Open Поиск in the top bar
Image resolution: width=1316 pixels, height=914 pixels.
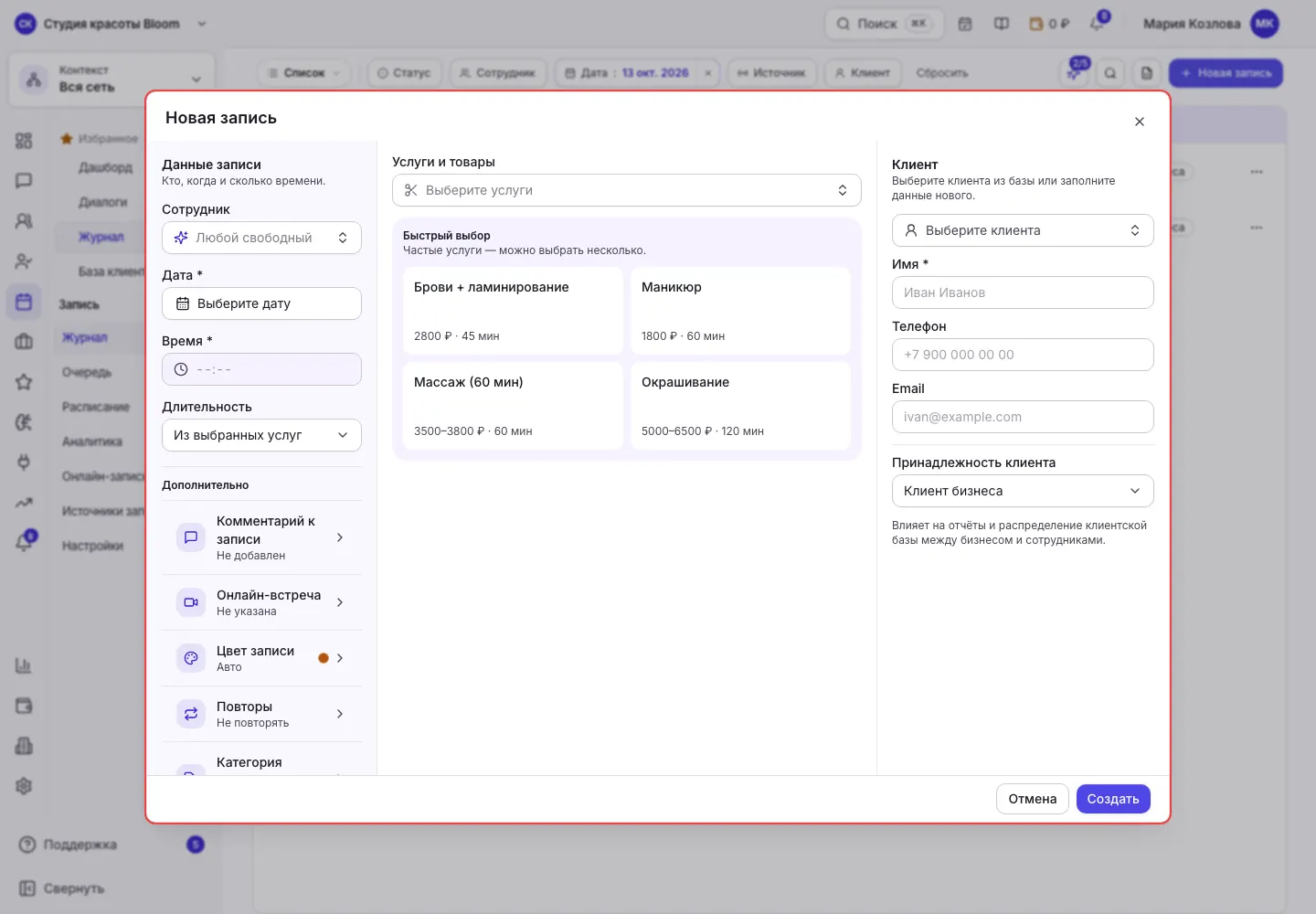click(x=884, y=24)
